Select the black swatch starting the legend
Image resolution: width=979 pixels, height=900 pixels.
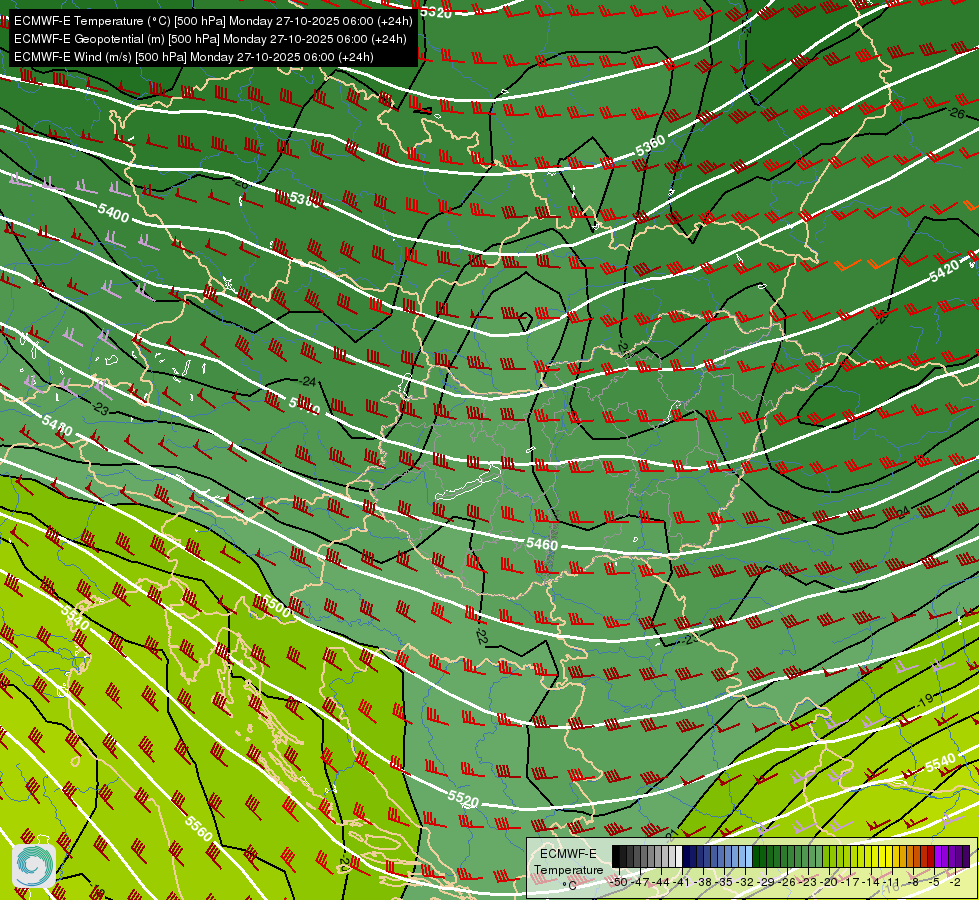tap(616, 856)
